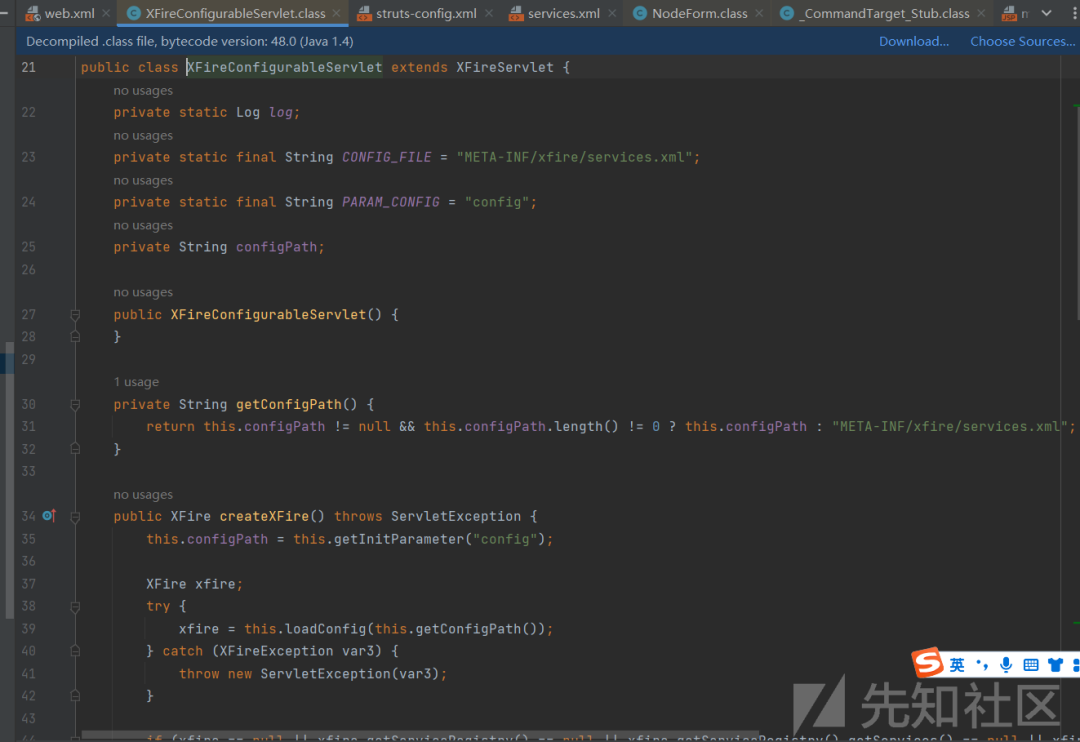Close the services.xml tab
Screen dimensions: 1080x742
[x=612, y=13]
